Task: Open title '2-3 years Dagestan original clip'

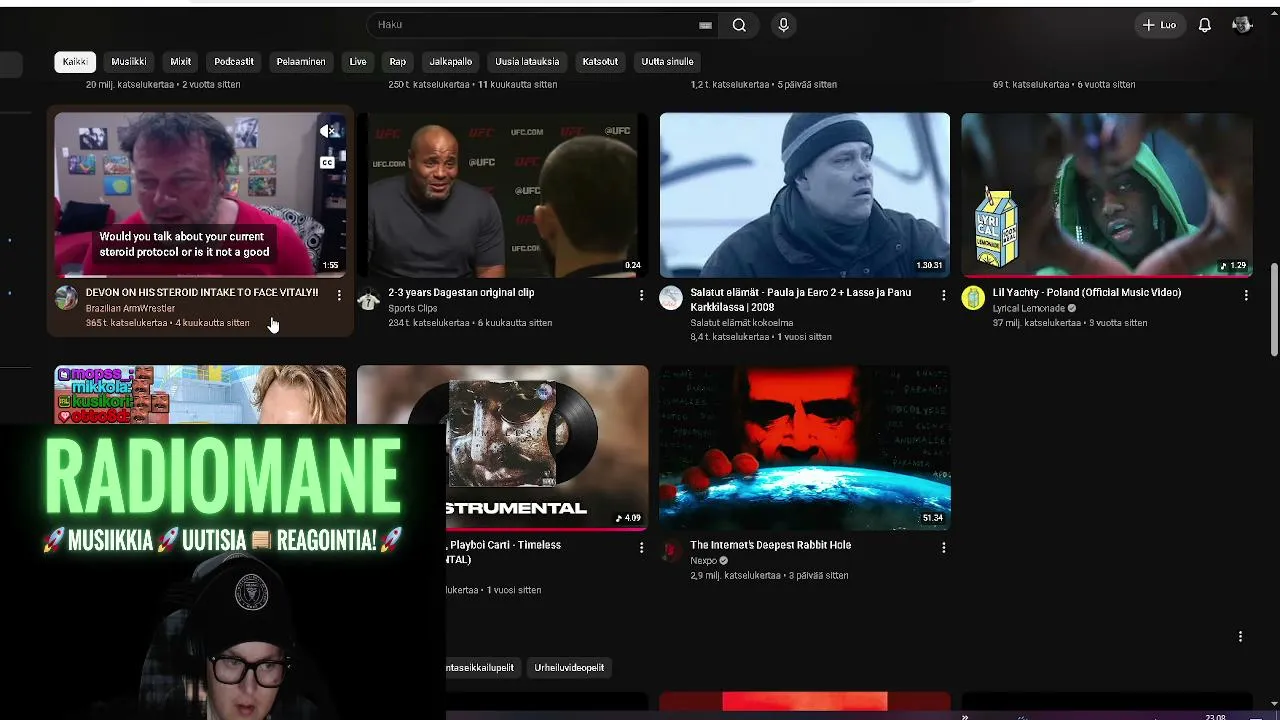Action: click(461, 293)
